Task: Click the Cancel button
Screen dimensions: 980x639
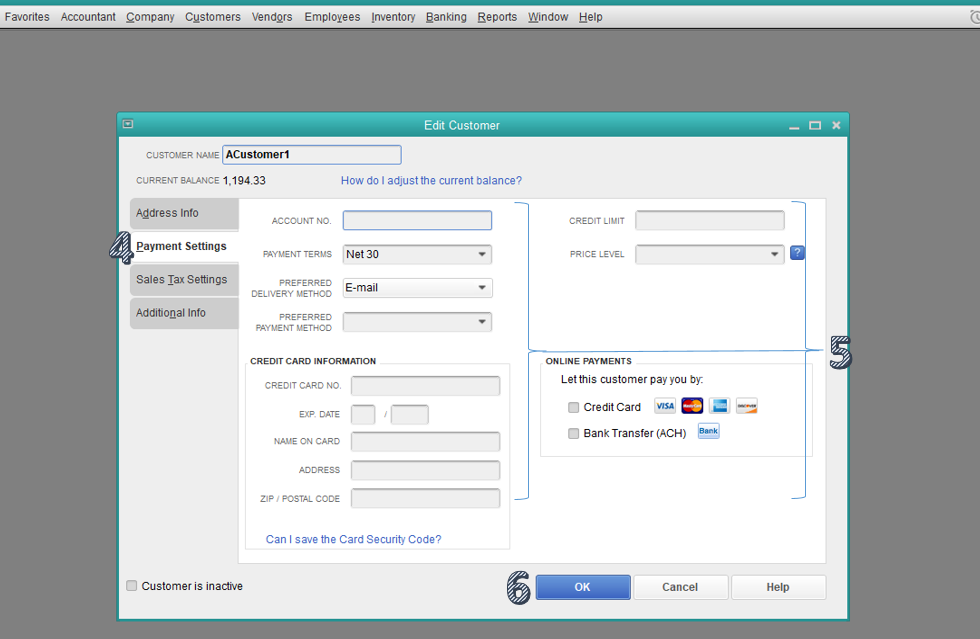Action: pyautogui.click(x=680, y=587)
